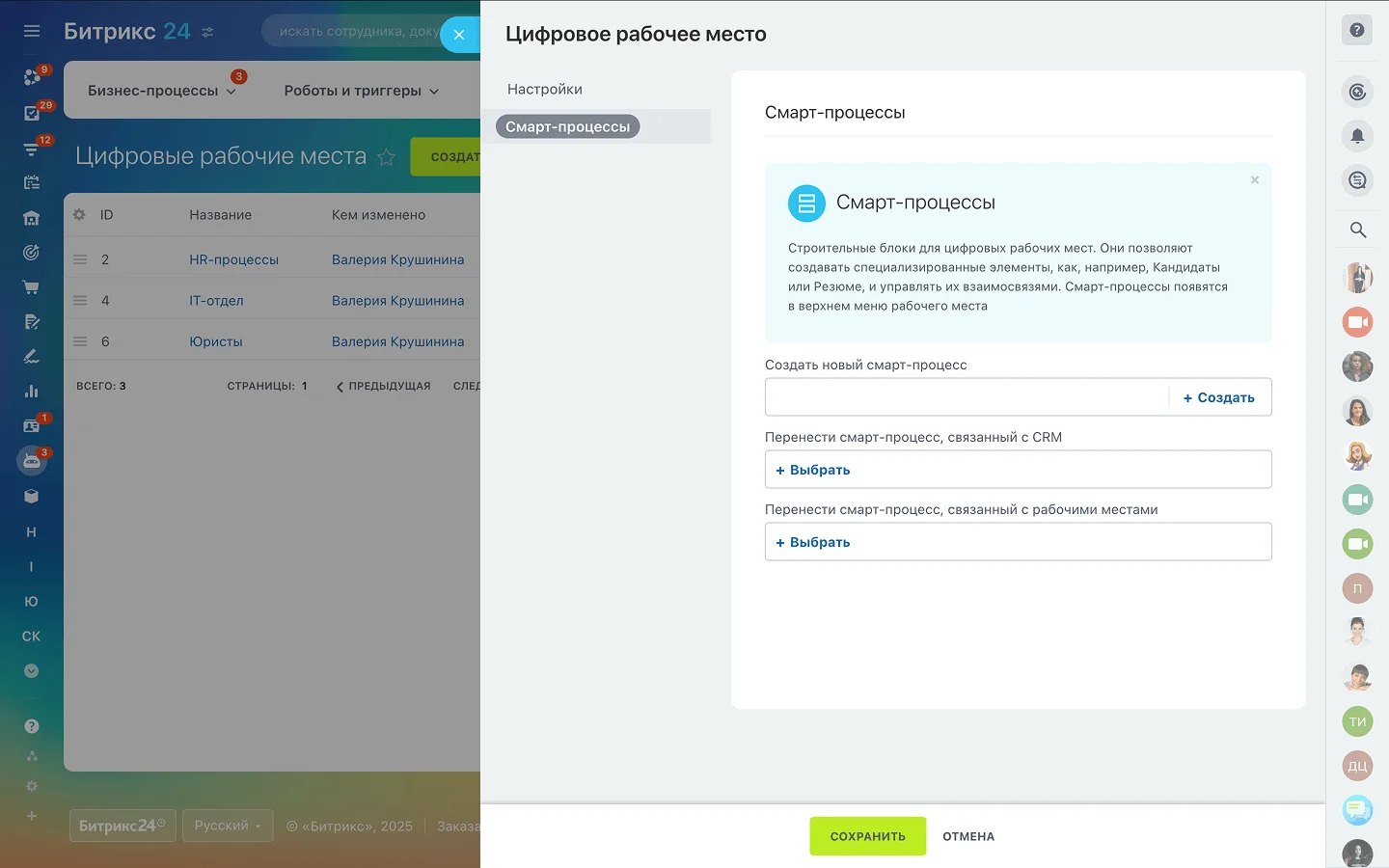Open the Юристы workplace link
The height and width of the screenshot is (868, 1389).
point(216,341)
